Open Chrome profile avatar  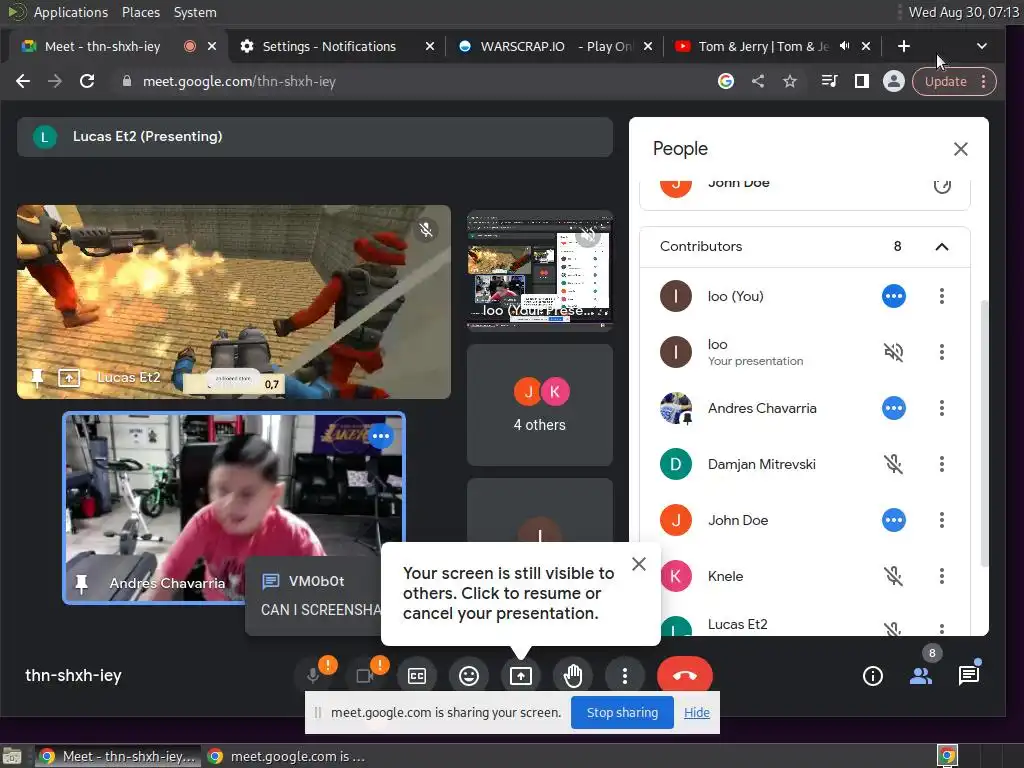coord(893,81)
